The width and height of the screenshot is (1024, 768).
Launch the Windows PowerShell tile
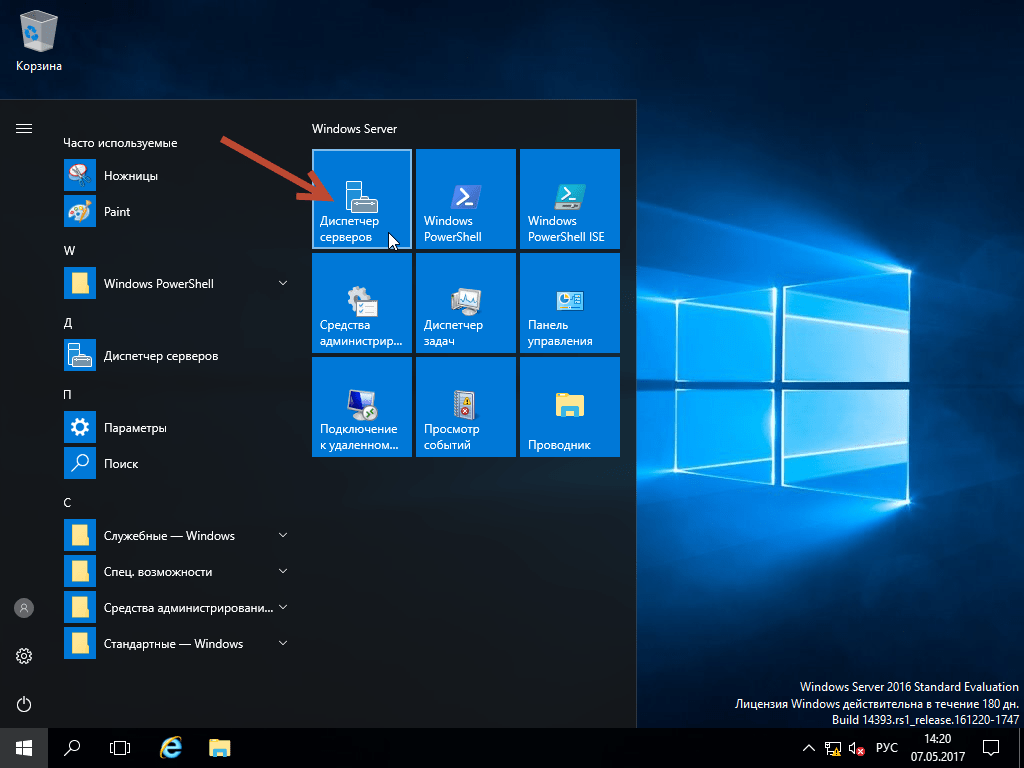(x=465, y=199)
